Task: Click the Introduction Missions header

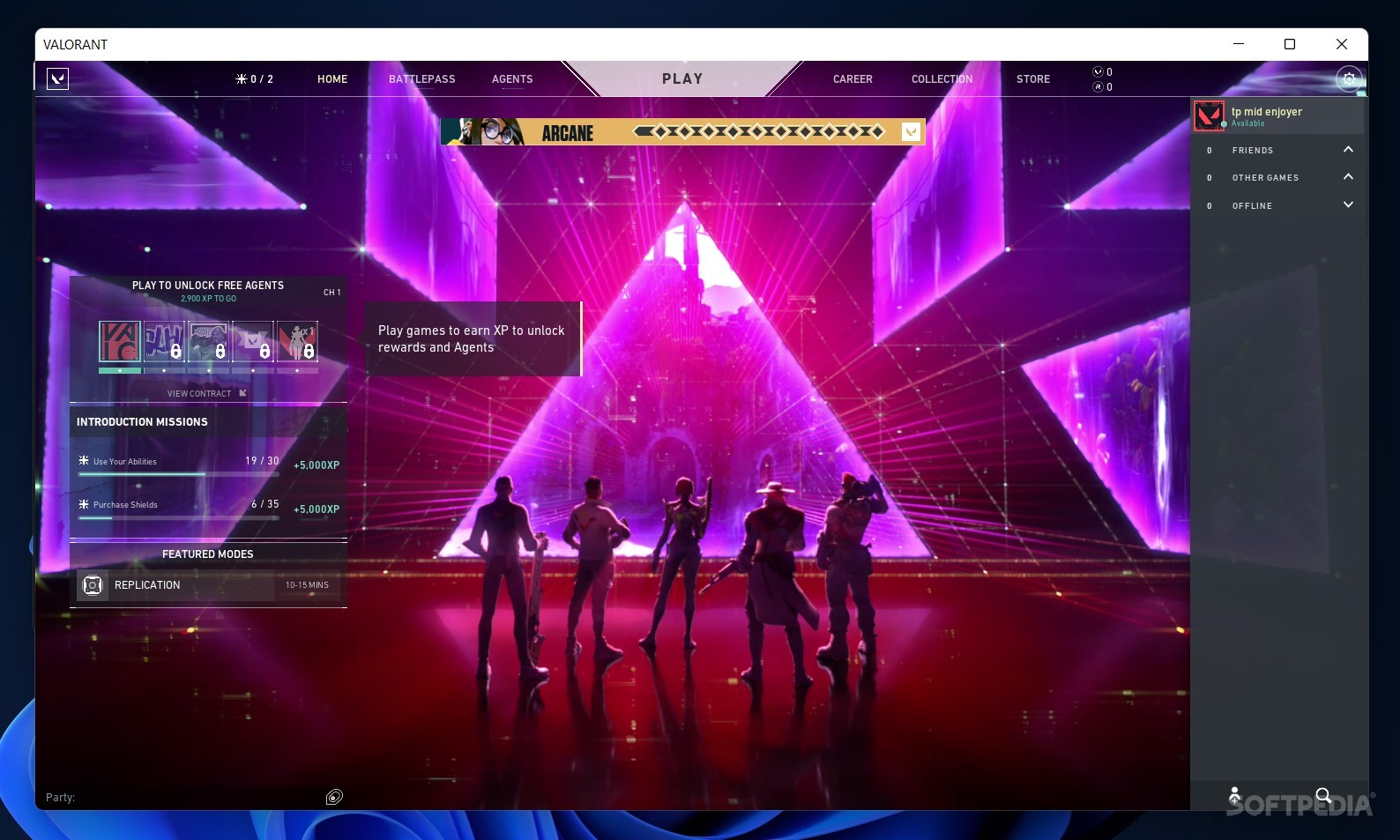Action: click(x=142, y=422)
